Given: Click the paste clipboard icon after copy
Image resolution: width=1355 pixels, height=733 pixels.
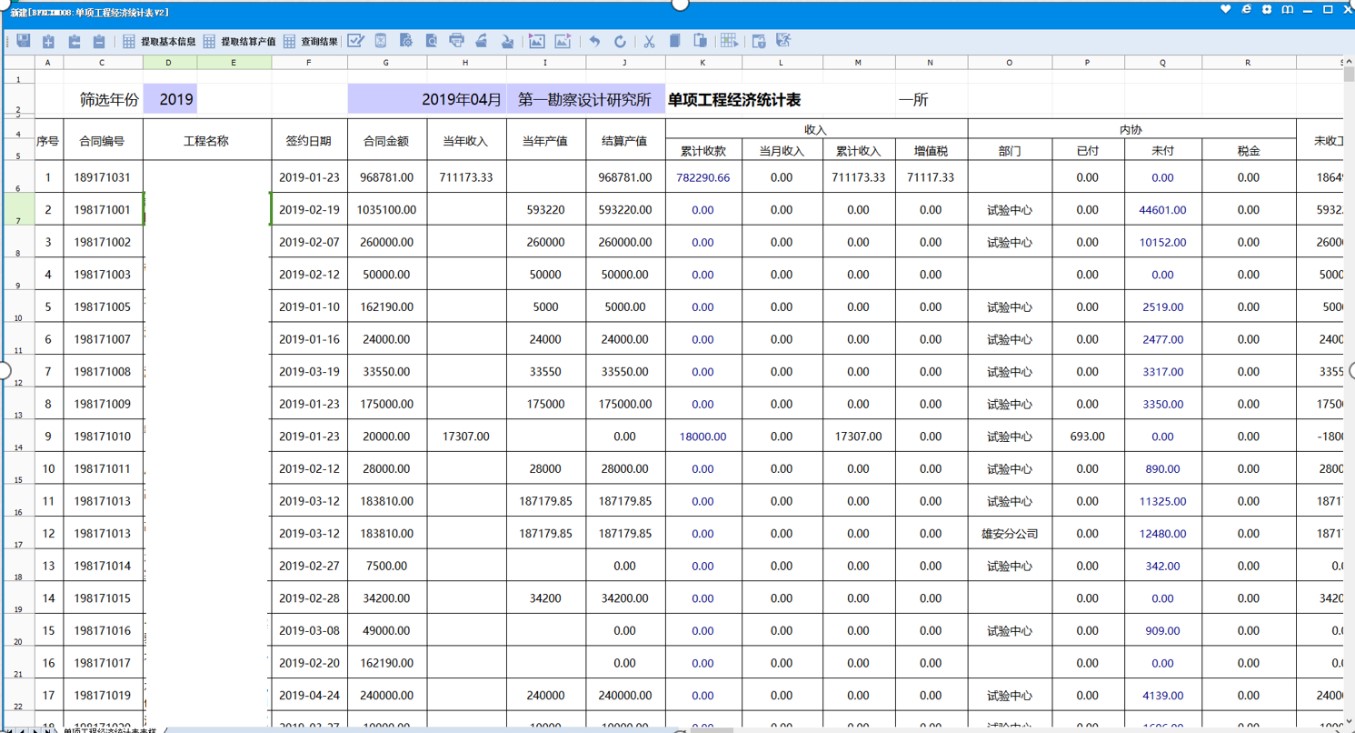Looking at the screenshot, I should [x=700, y=41].
